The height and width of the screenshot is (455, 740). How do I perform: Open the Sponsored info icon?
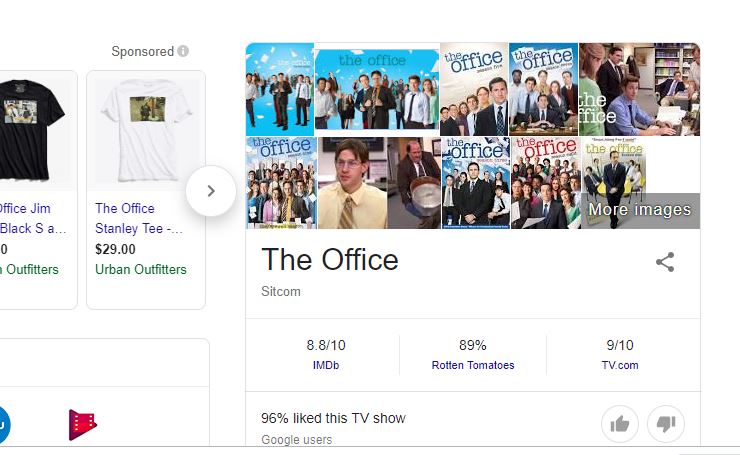183,51
